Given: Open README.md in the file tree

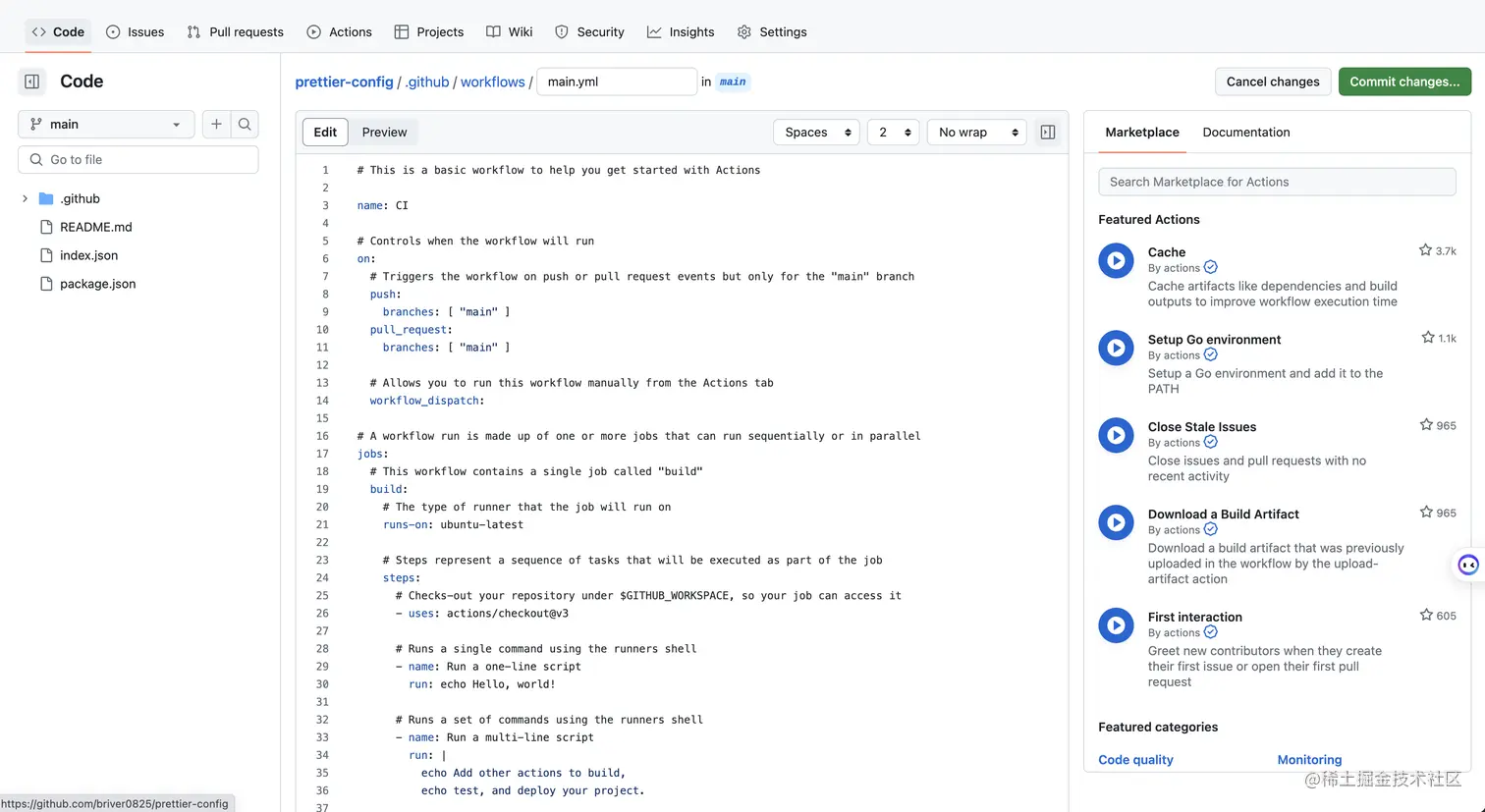Looking at the screenshot, I should pyautogui.click(x=95, y=227).
